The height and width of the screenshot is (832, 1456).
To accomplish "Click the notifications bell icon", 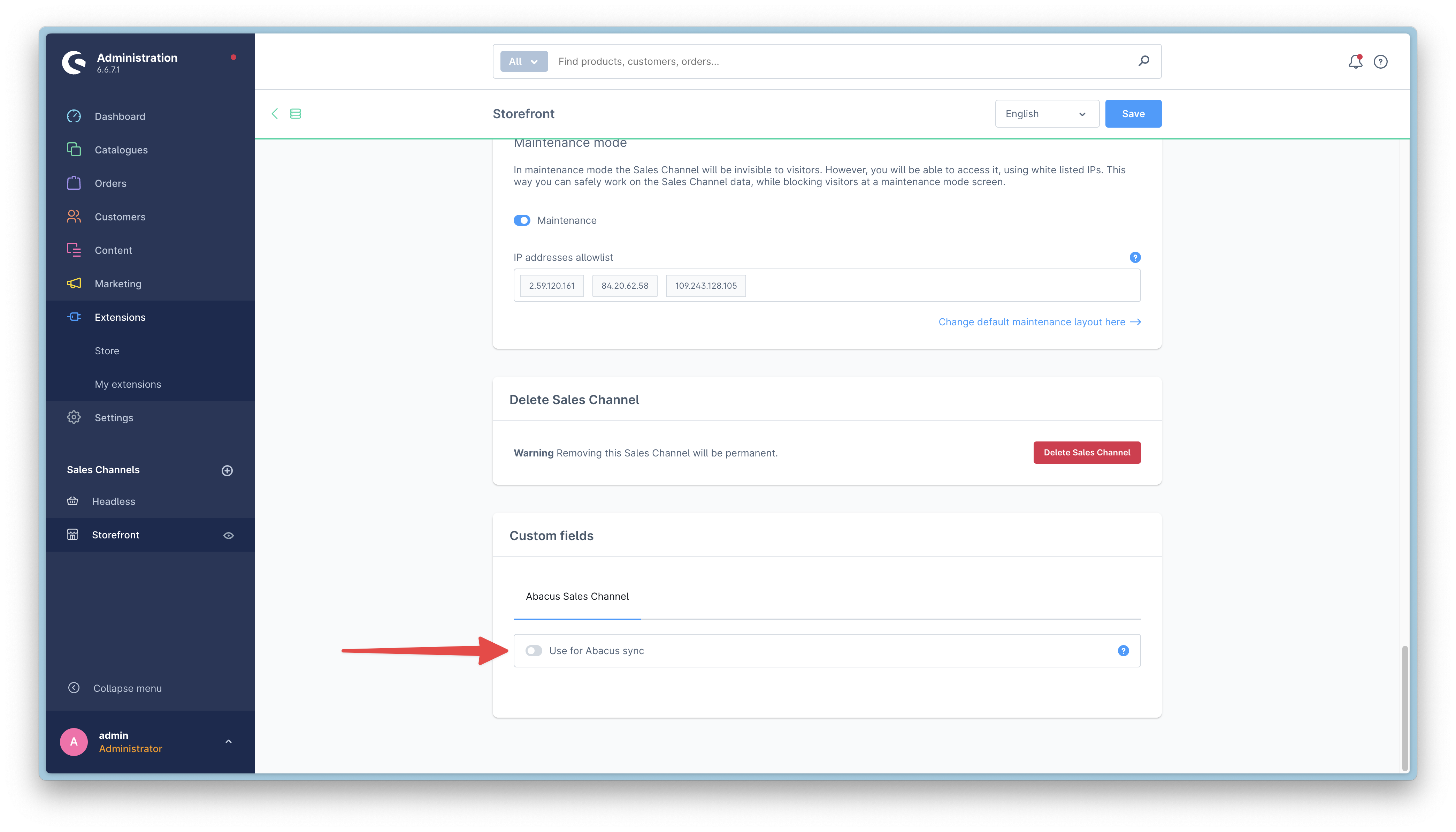I will pyautogui.click(x=1355, y=62).
